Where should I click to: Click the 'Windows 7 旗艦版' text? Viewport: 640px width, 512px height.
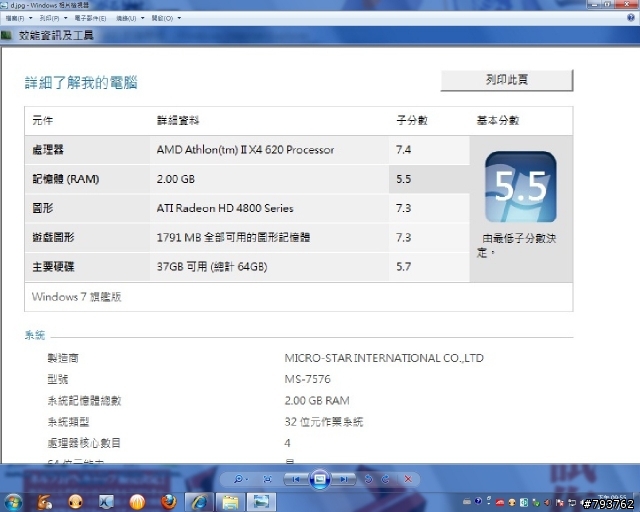point(76,297)
